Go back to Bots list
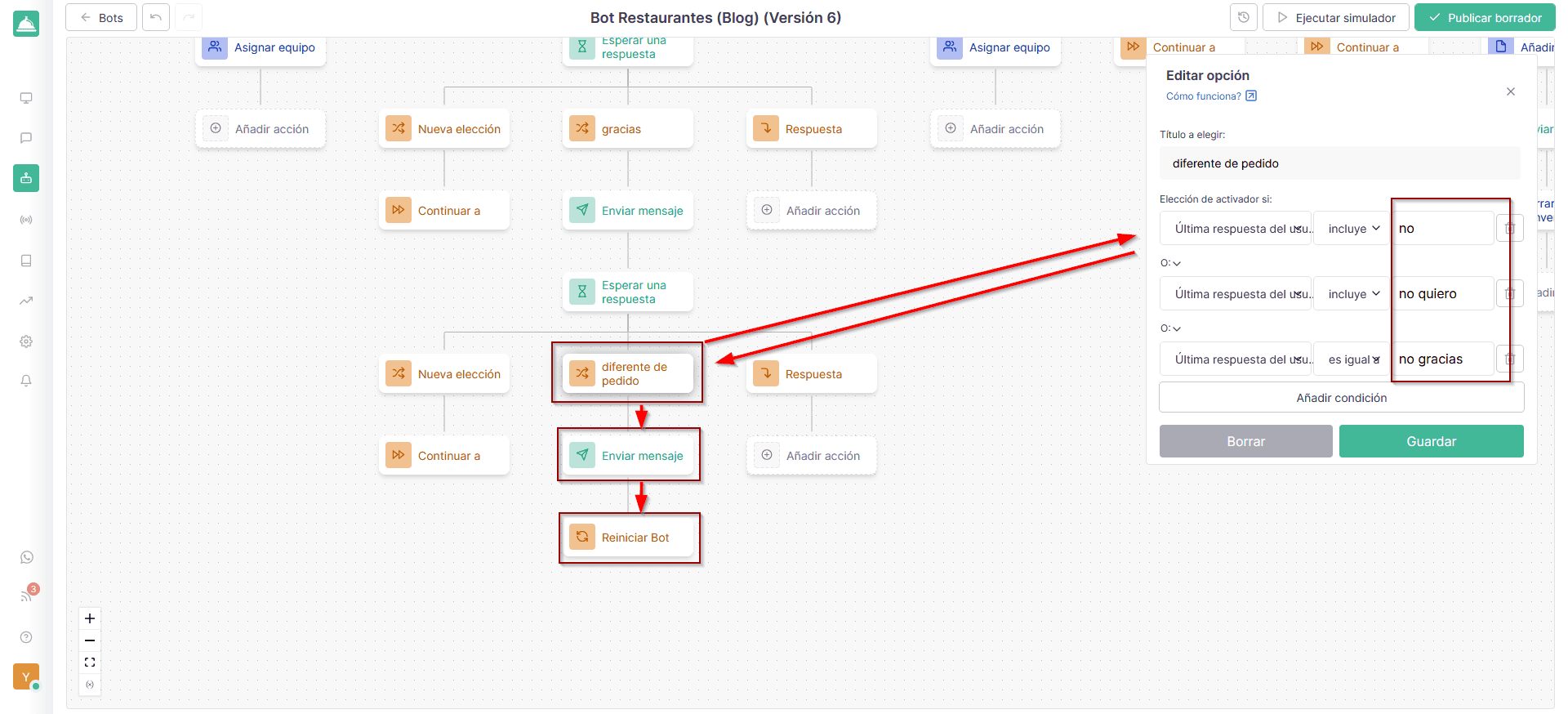 [x=101, y=17]
